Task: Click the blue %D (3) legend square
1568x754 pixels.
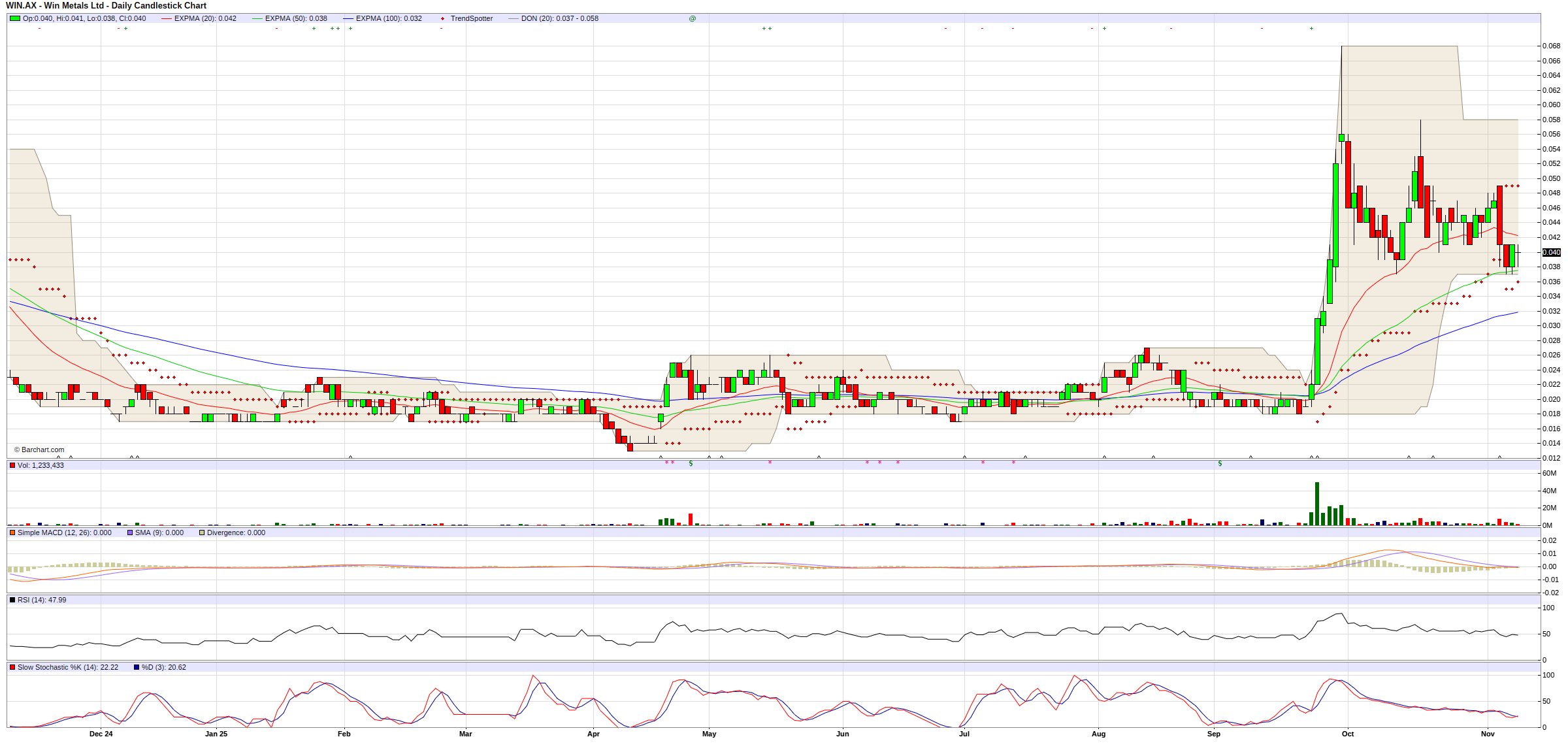Action: [137, 667]
